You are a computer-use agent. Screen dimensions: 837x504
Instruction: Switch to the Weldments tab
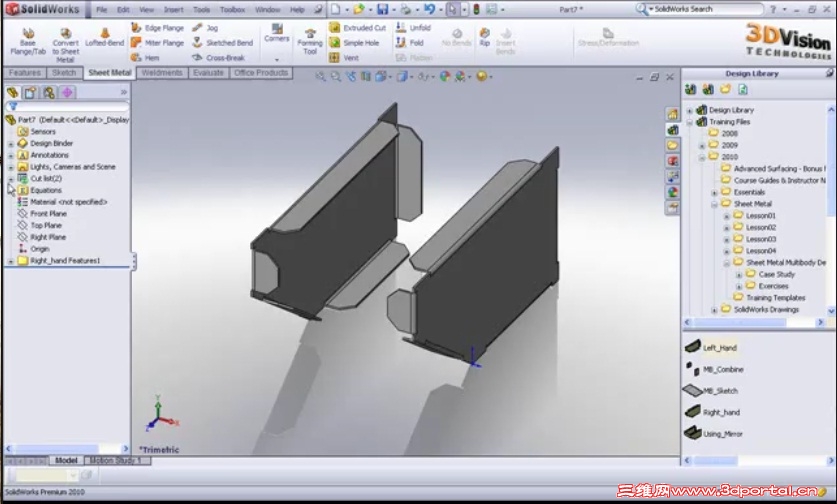(162, 73)
